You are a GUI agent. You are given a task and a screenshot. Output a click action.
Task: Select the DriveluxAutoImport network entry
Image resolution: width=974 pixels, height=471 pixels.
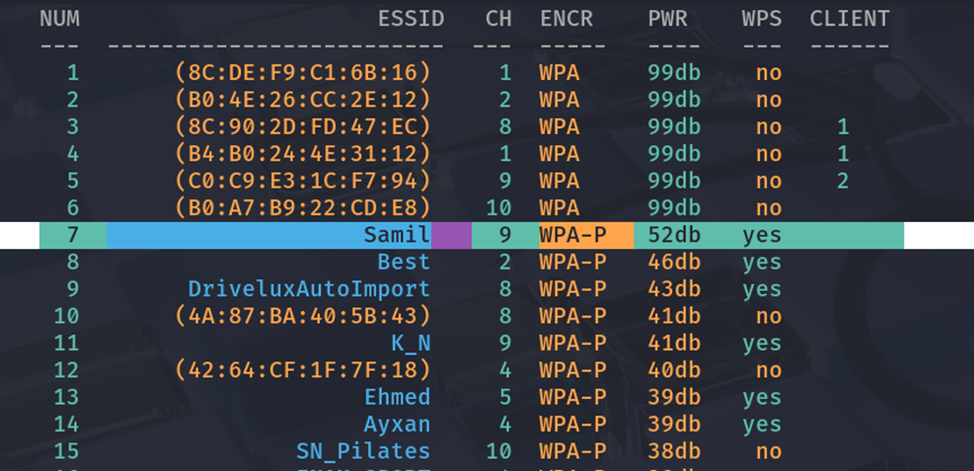pyautogui.click(x=309, y=289)
